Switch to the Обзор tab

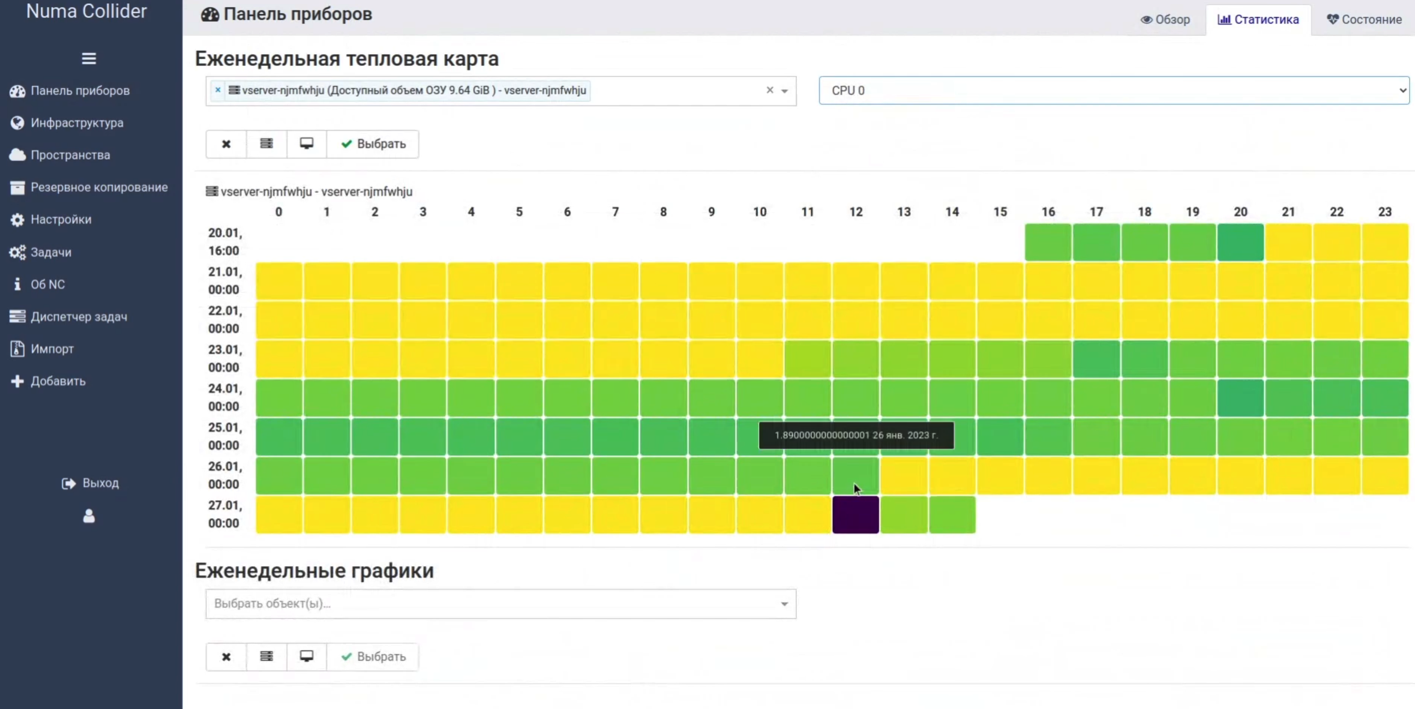tap(1166, 20)
